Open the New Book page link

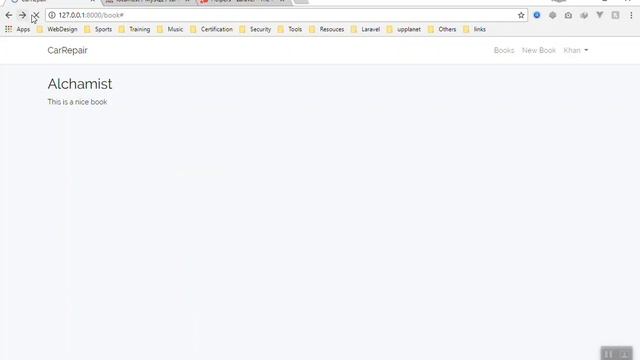(539, 50)
